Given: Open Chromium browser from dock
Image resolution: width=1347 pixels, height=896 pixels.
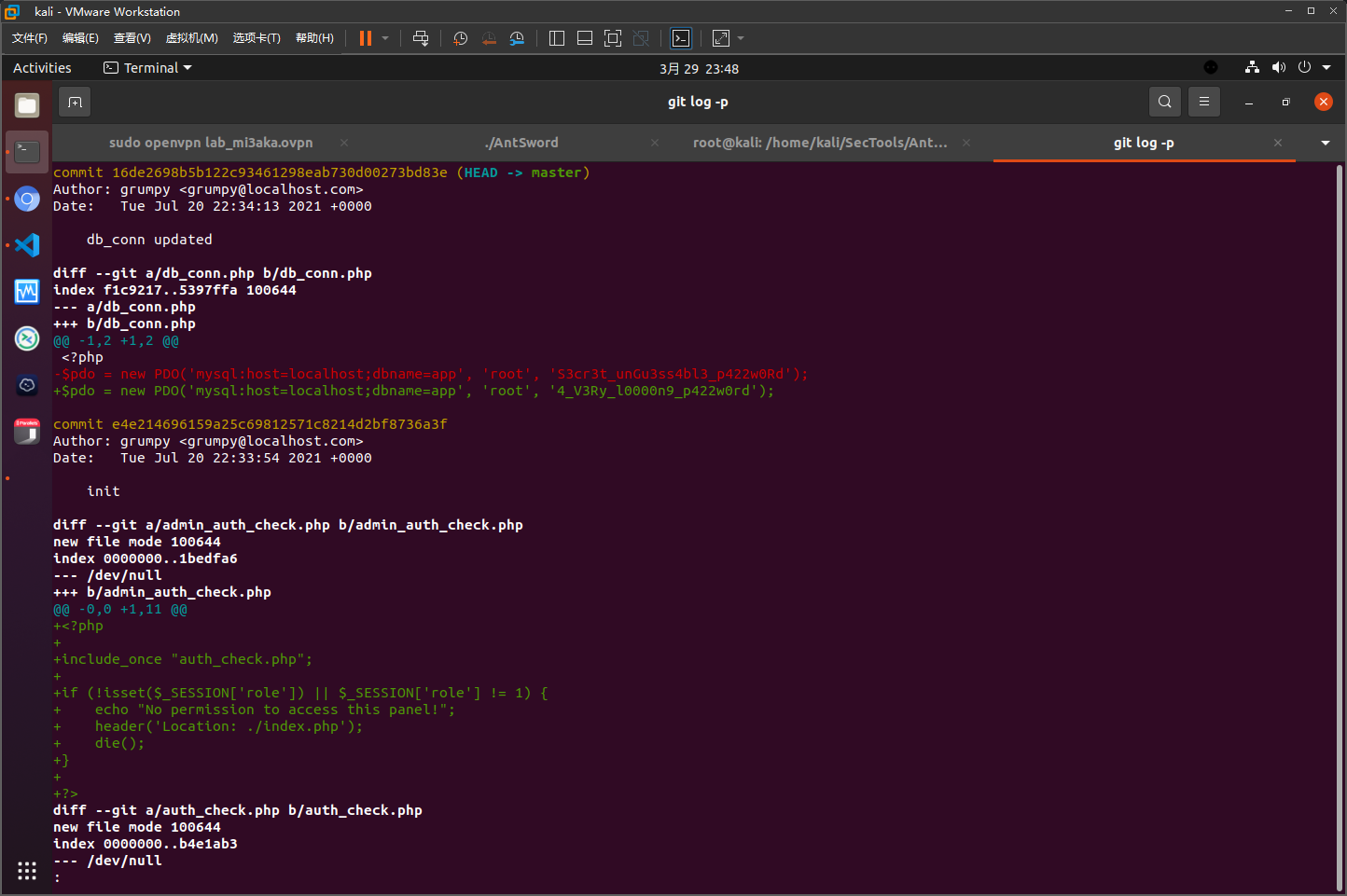Looking at the screenshot, I should tap(27, 199).
